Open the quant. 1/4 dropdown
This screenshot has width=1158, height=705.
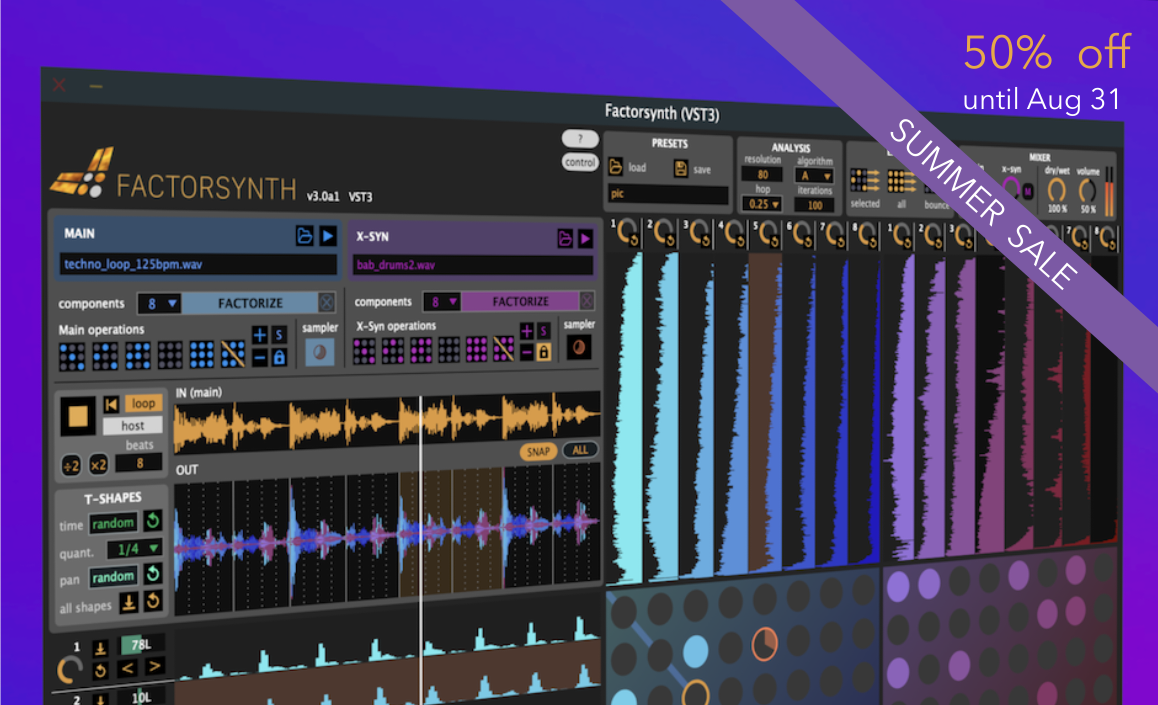click(134, 549)
